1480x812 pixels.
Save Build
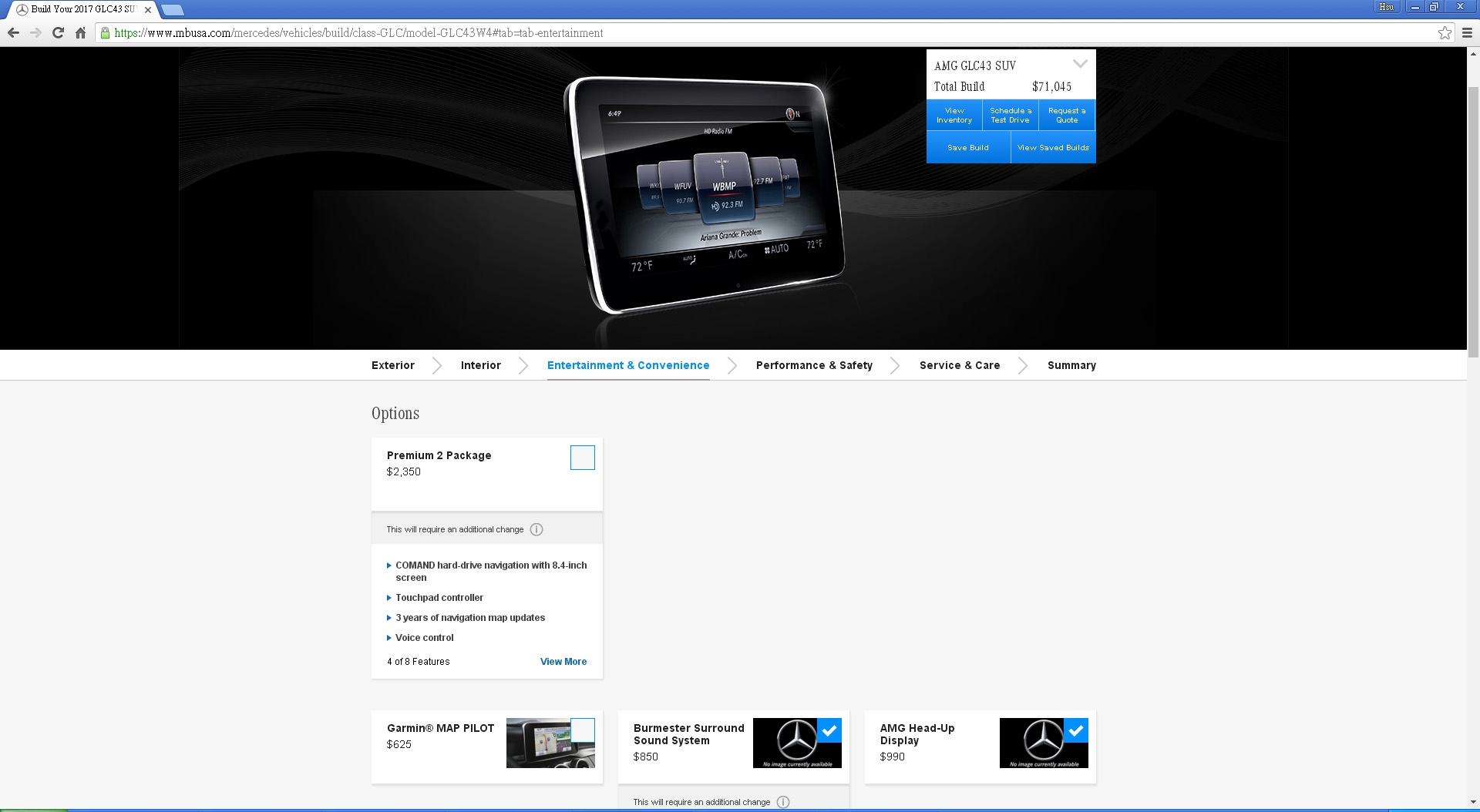coord(968,147)
